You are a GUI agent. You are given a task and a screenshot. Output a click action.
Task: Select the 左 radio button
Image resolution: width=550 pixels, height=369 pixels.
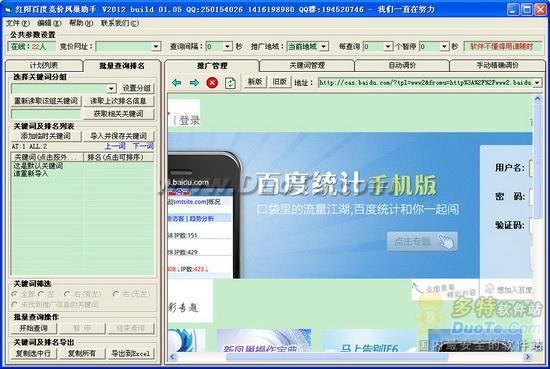tap(41, 294)
